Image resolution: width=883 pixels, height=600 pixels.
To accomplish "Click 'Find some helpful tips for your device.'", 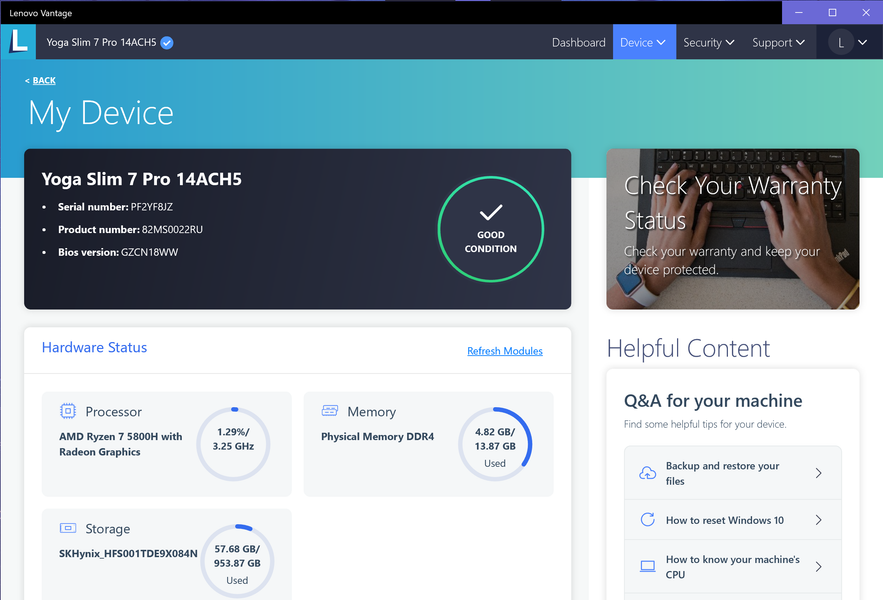I will [705, 424].
